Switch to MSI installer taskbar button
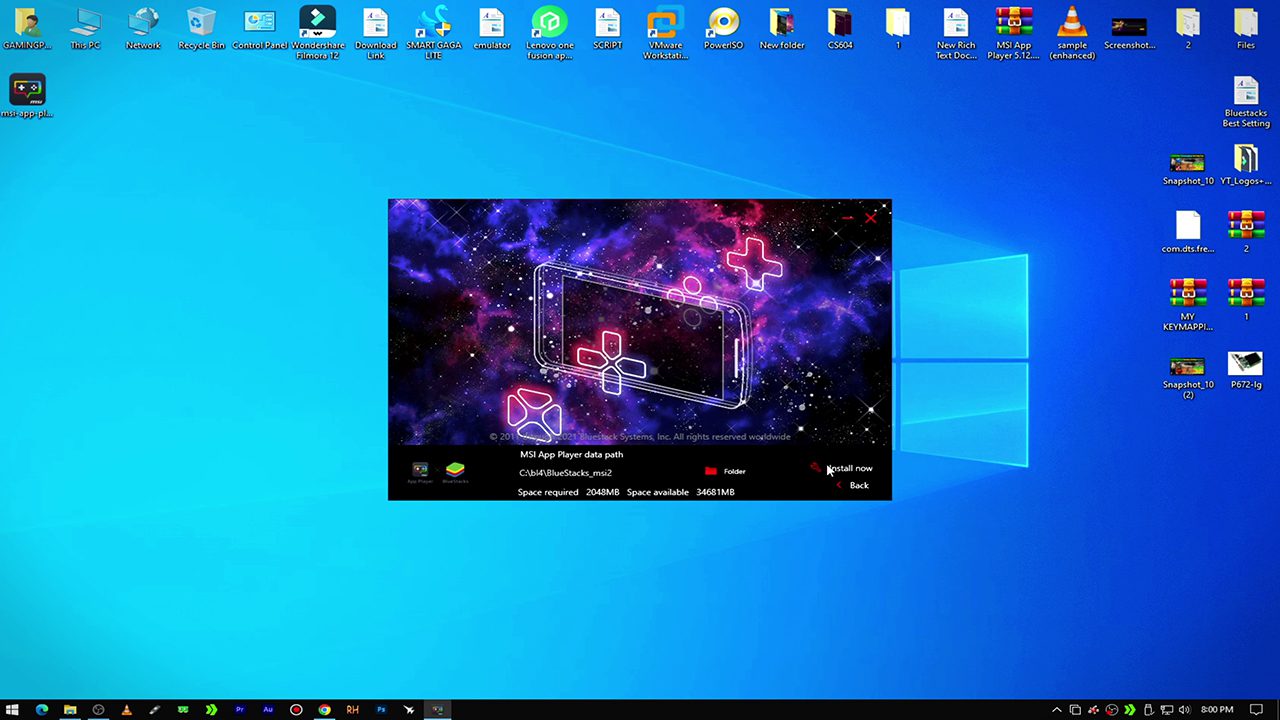The width and height of the screenshot is (1280, 720). [x=437, y=710]
